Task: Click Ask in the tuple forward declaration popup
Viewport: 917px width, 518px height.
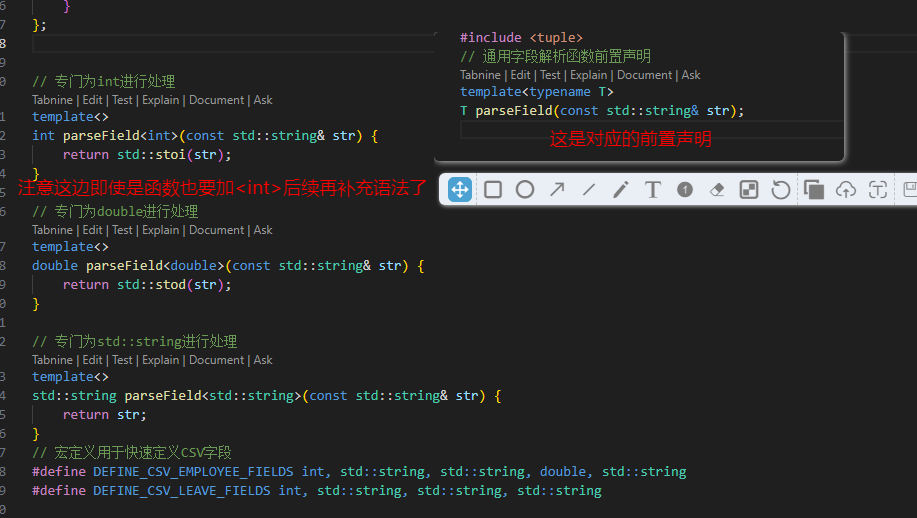Action: point(690,75)
